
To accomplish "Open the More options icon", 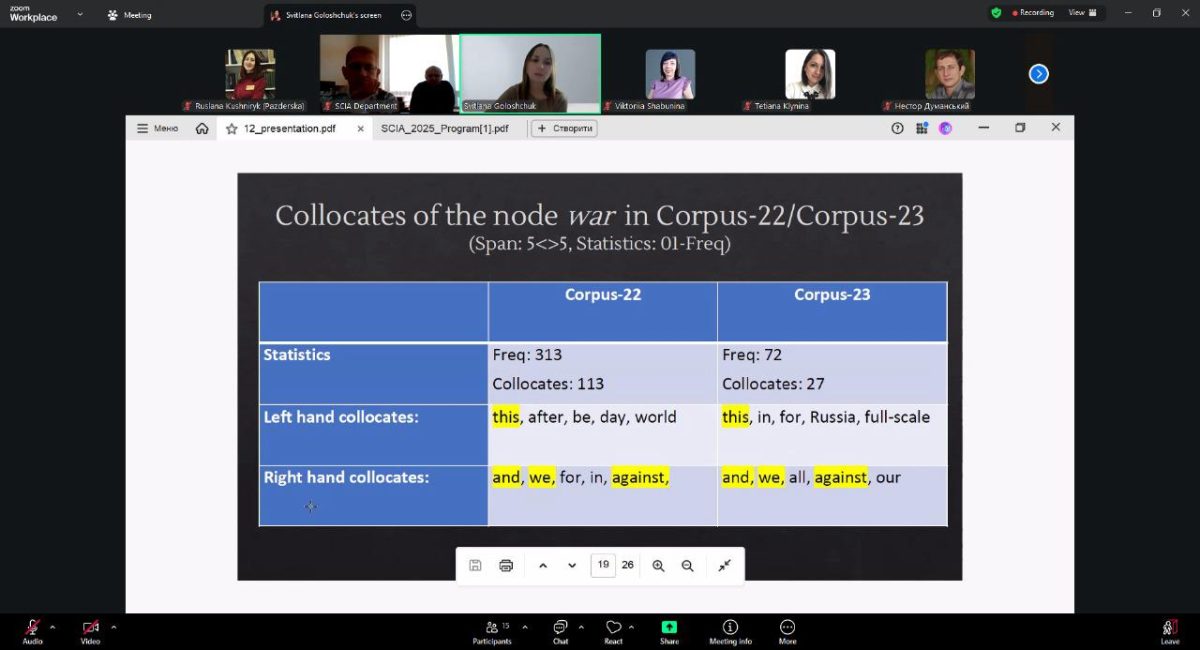I will click(787, 628).
